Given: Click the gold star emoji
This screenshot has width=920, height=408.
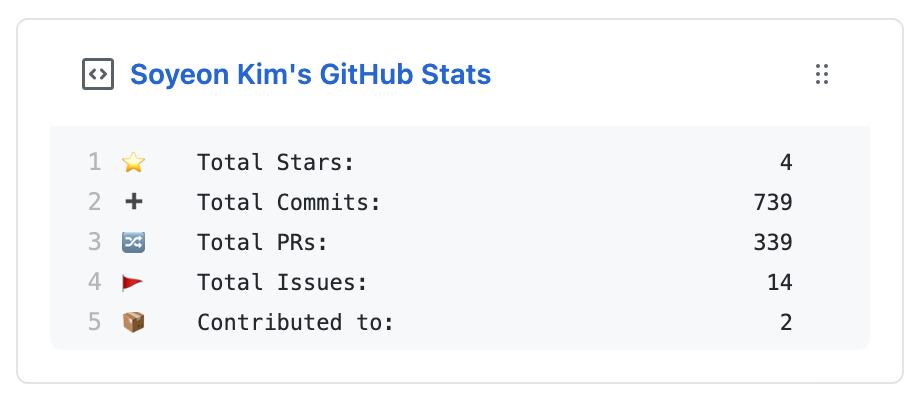Looking at the screenshot, I should (133, 162).
